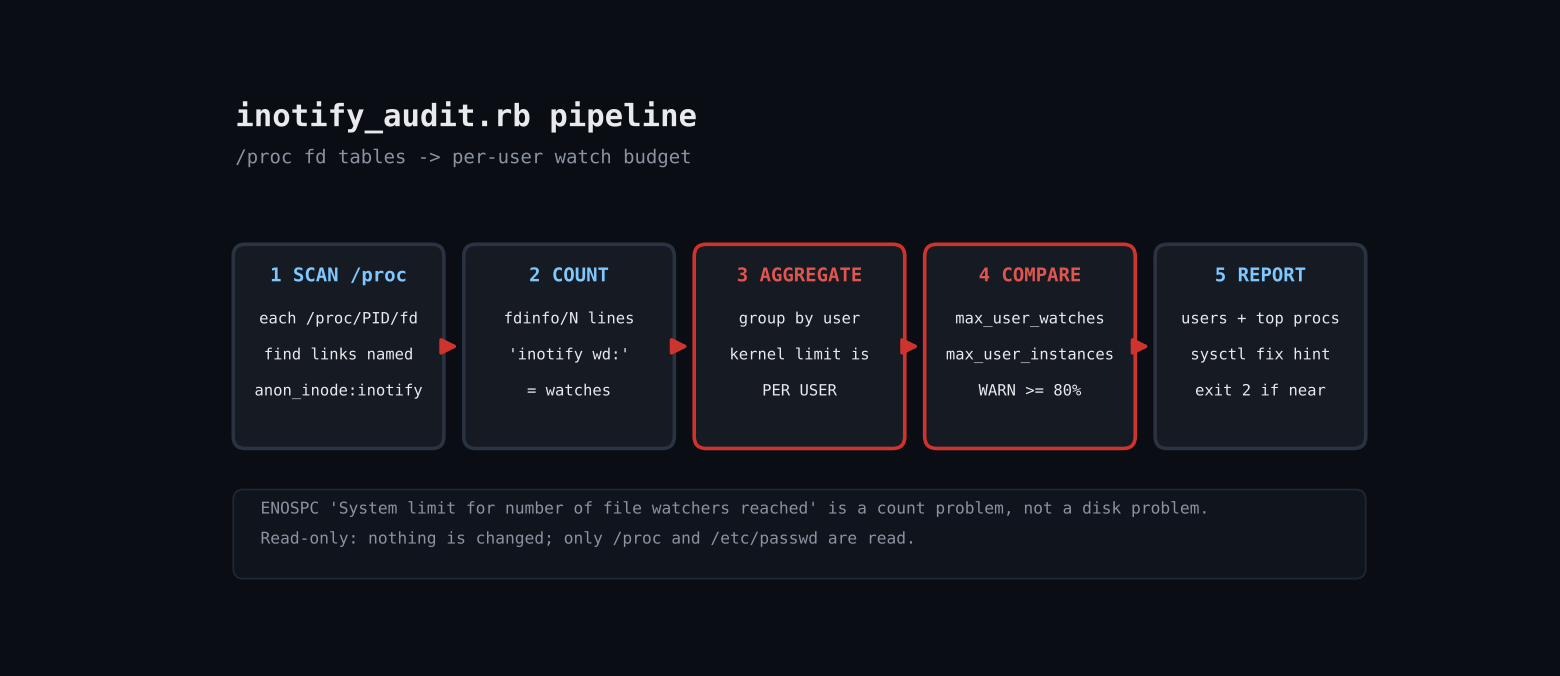Select the '4 COMPARE' heading
The height and width of the screenshot is (676, 1560).
point(1030,275)
